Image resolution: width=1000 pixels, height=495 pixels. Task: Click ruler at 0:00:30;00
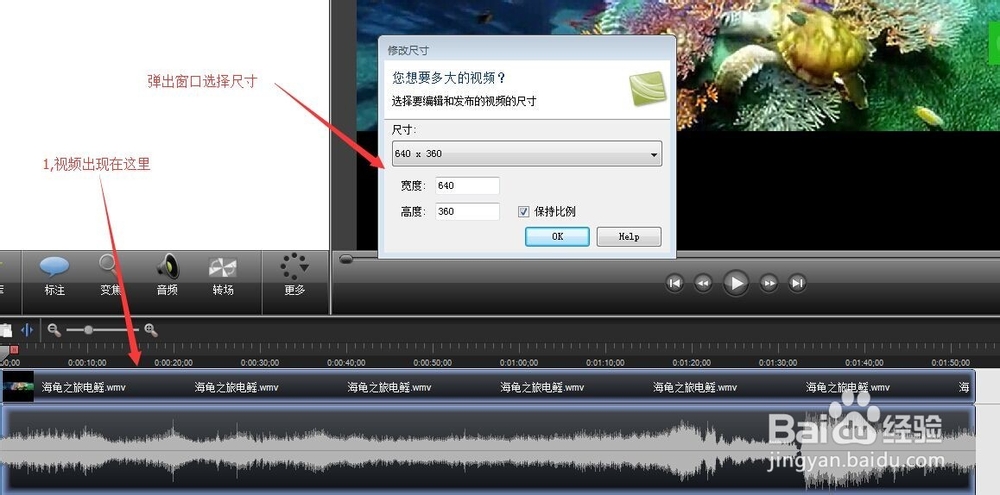coord(260,362)
